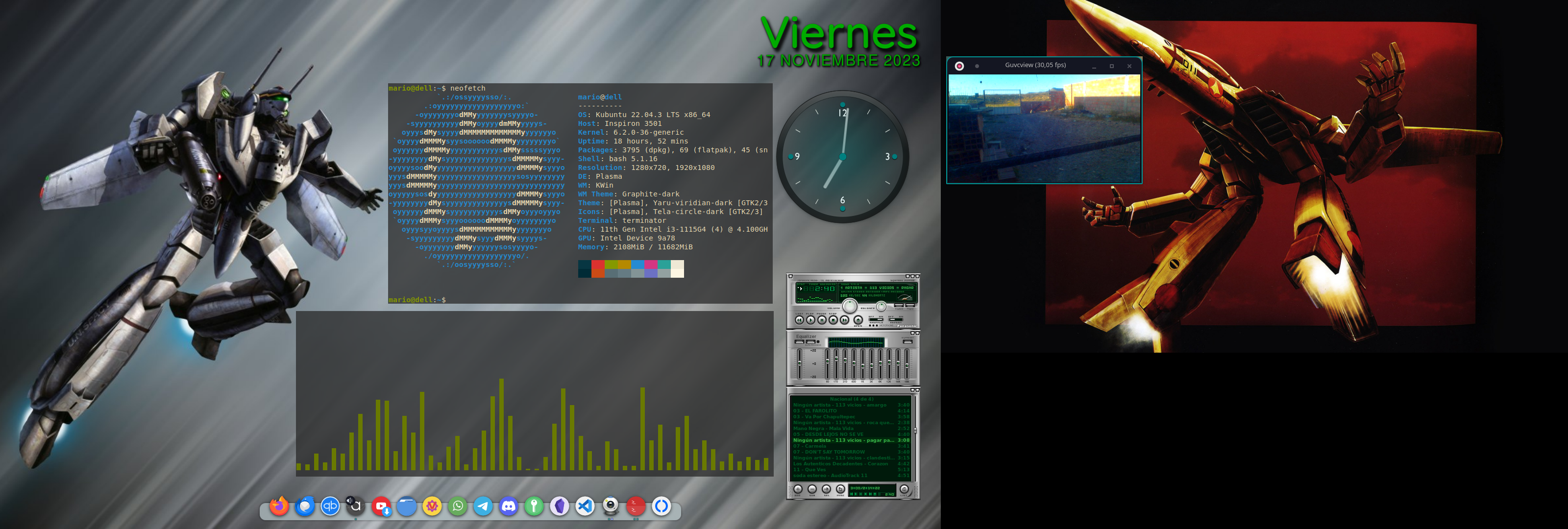This screenshot has width=1568, height=529.
Task: Open Visual Studio Code from the dock
Action: click(x=585, y=506)
